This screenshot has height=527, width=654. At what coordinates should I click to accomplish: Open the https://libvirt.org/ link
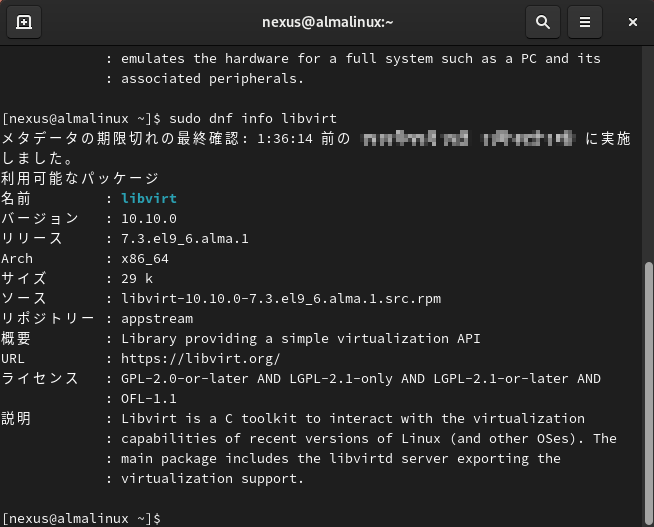coord(200,358)
